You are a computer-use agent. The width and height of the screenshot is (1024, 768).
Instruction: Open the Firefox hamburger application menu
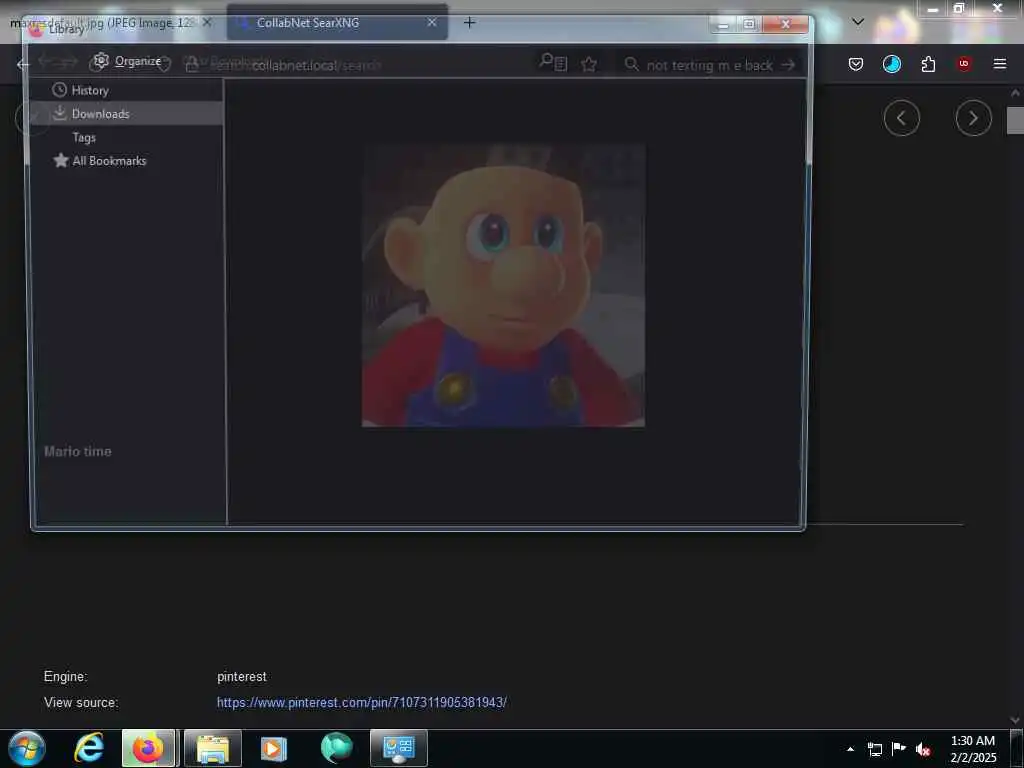click(999, 64)
